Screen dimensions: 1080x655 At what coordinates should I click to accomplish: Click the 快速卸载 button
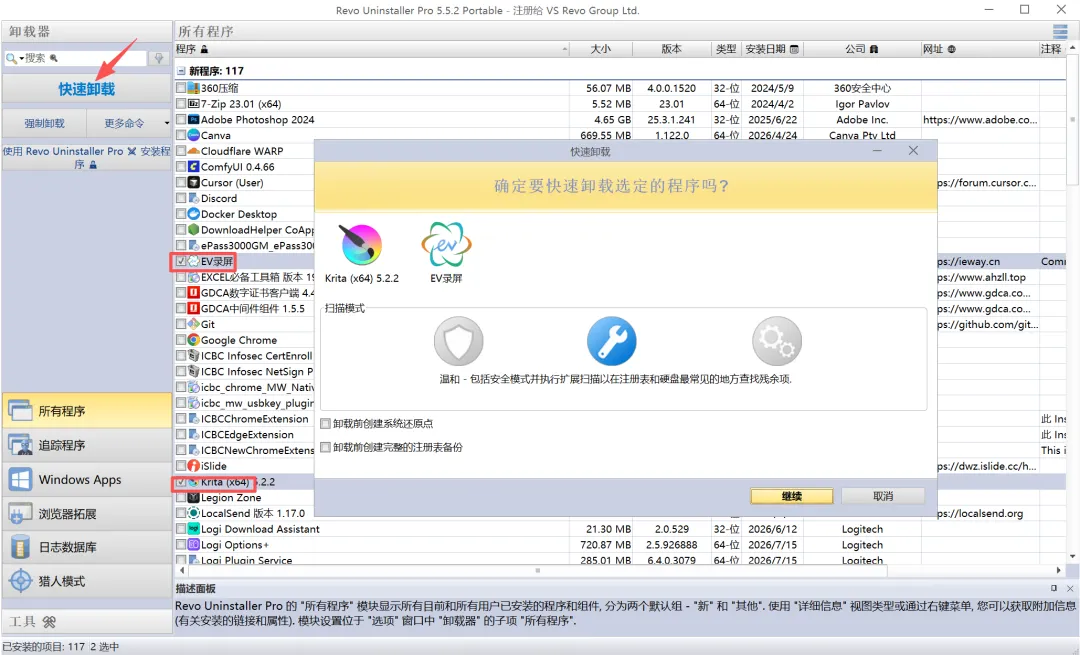click(x=87, y=89)
